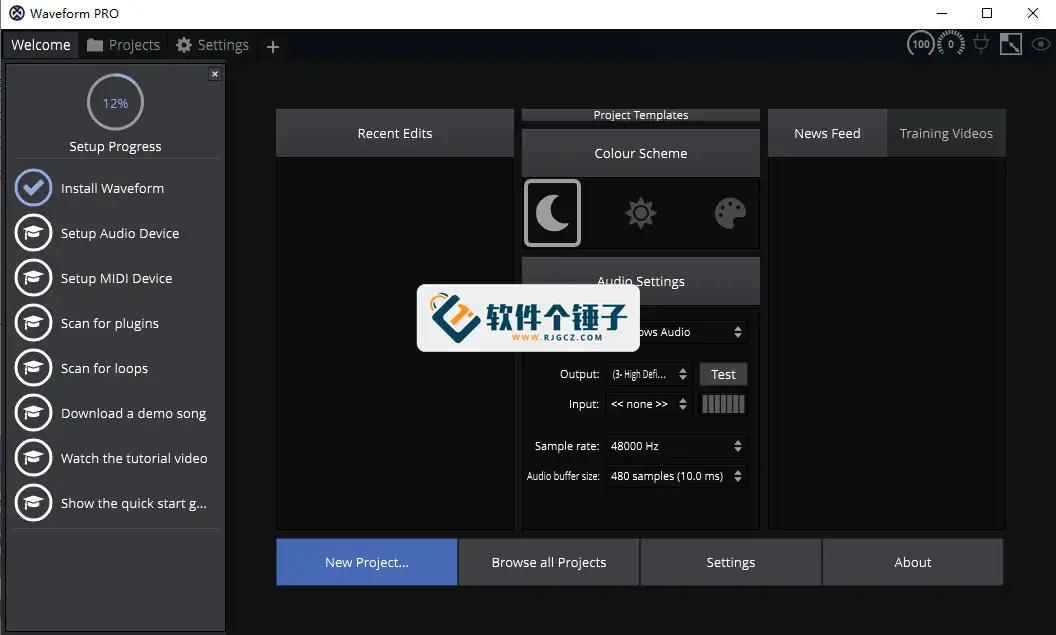Click the Project Templates header

point(640,115)
